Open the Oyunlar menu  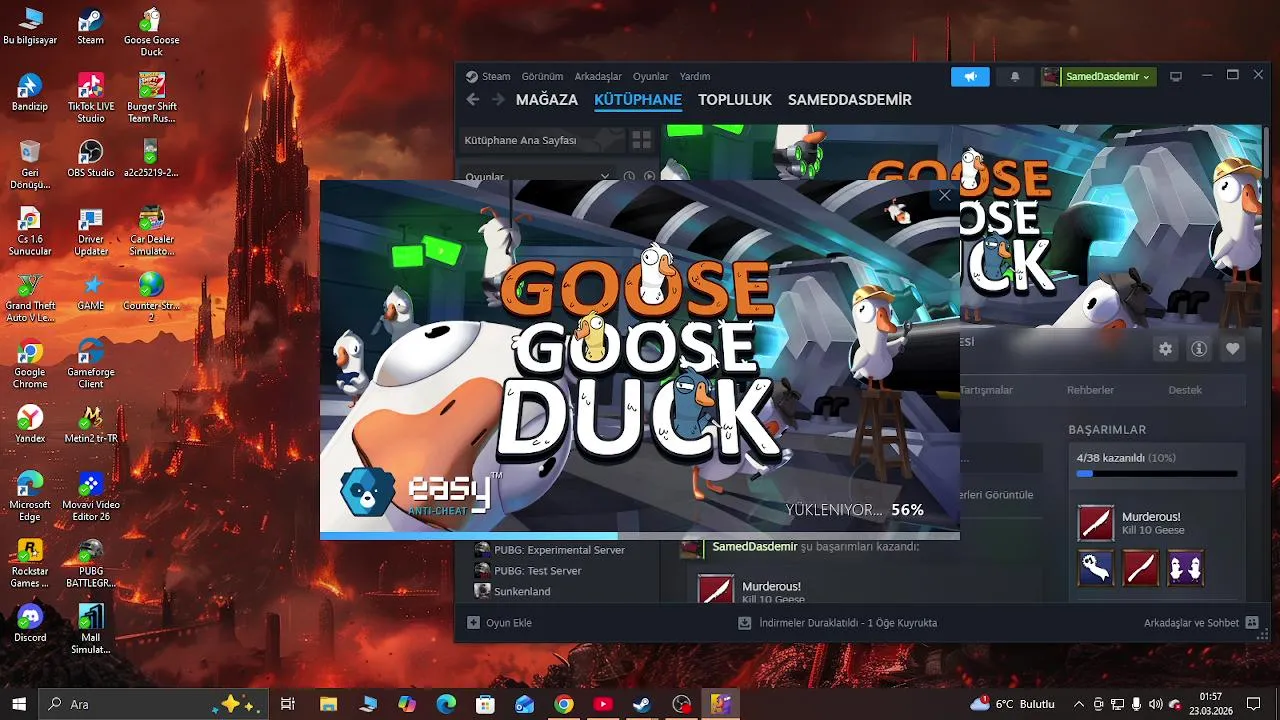tap(651, 76)
